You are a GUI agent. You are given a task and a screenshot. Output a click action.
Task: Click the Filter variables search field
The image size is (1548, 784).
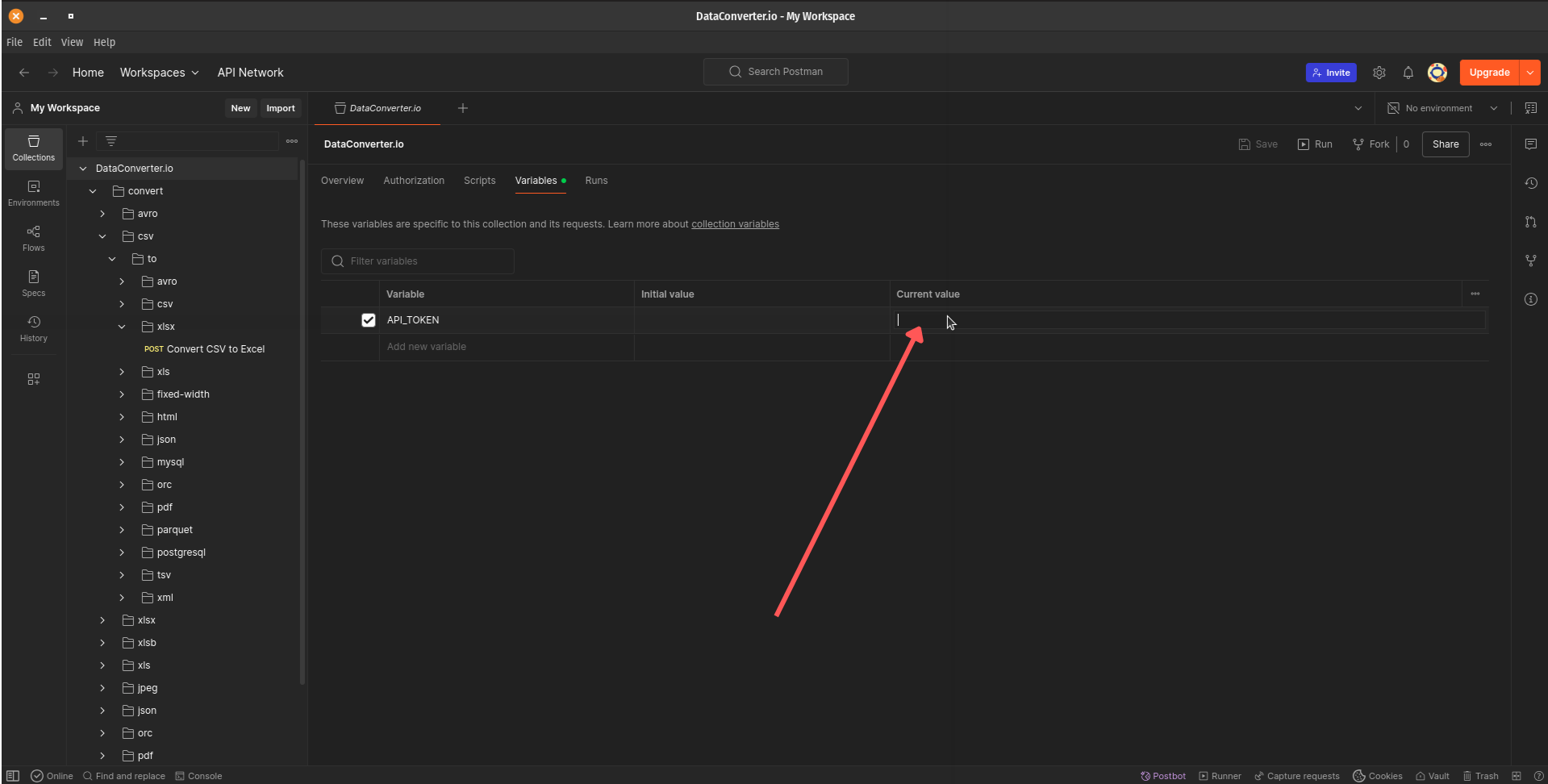tap(417, 261)
